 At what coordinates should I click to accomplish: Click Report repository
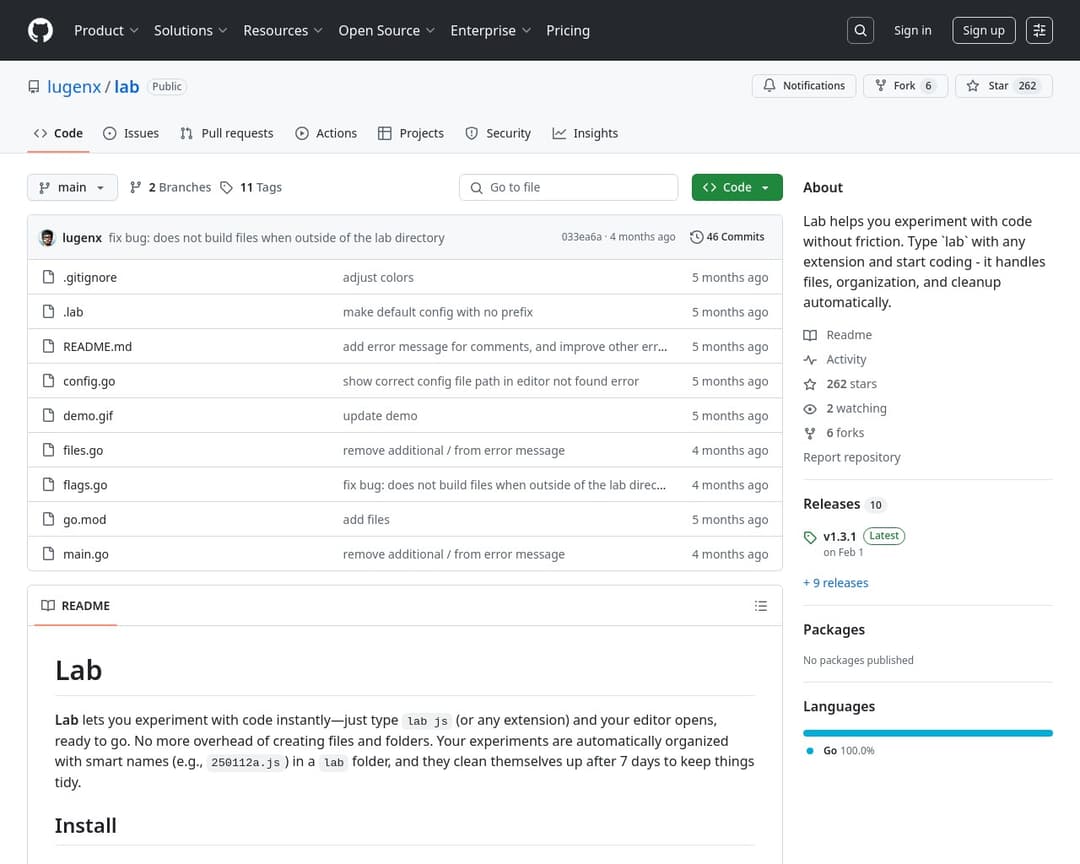point(851,457)
